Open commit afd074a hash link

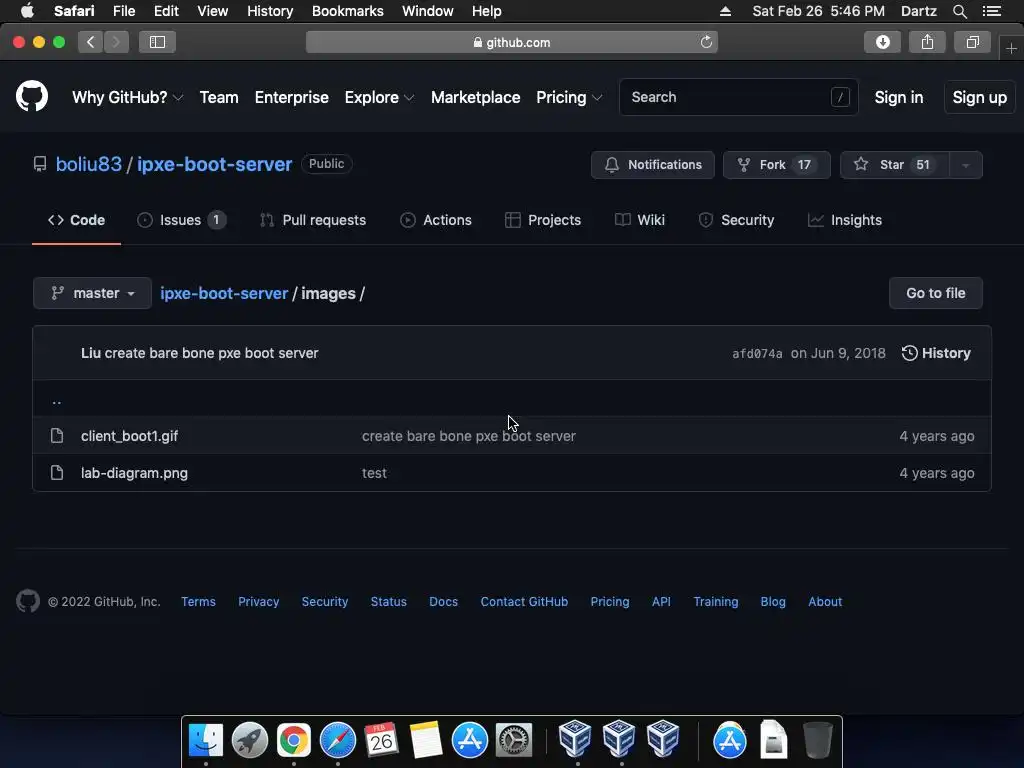click(757, 353)
